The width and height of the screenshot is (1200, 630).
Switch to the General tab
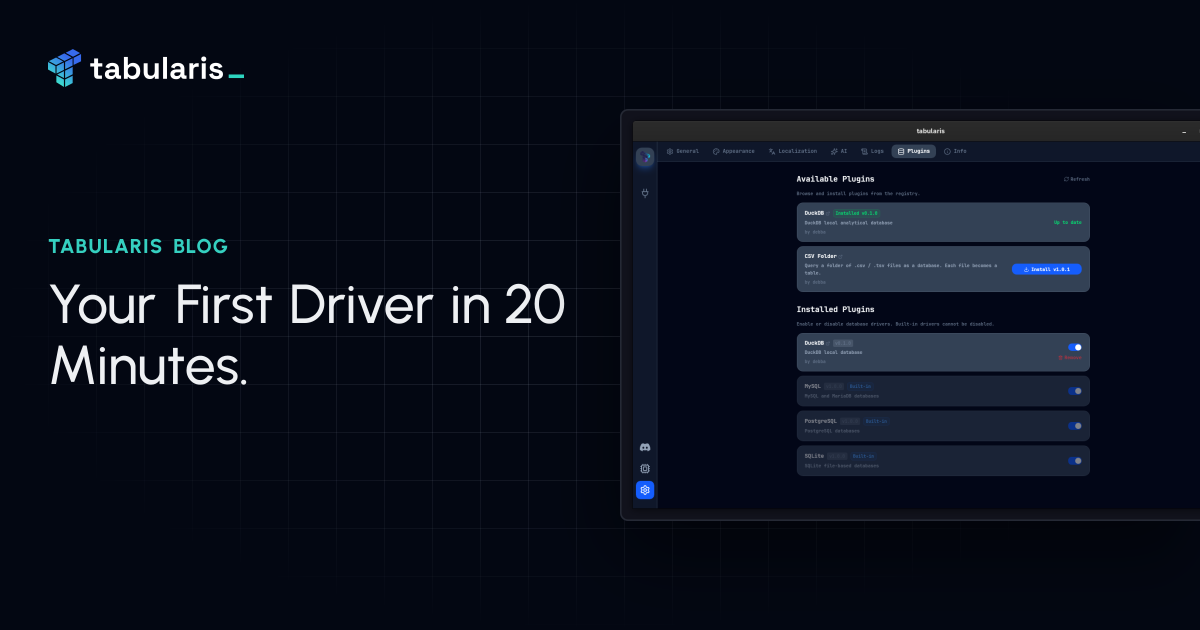[x=683, y=151]
